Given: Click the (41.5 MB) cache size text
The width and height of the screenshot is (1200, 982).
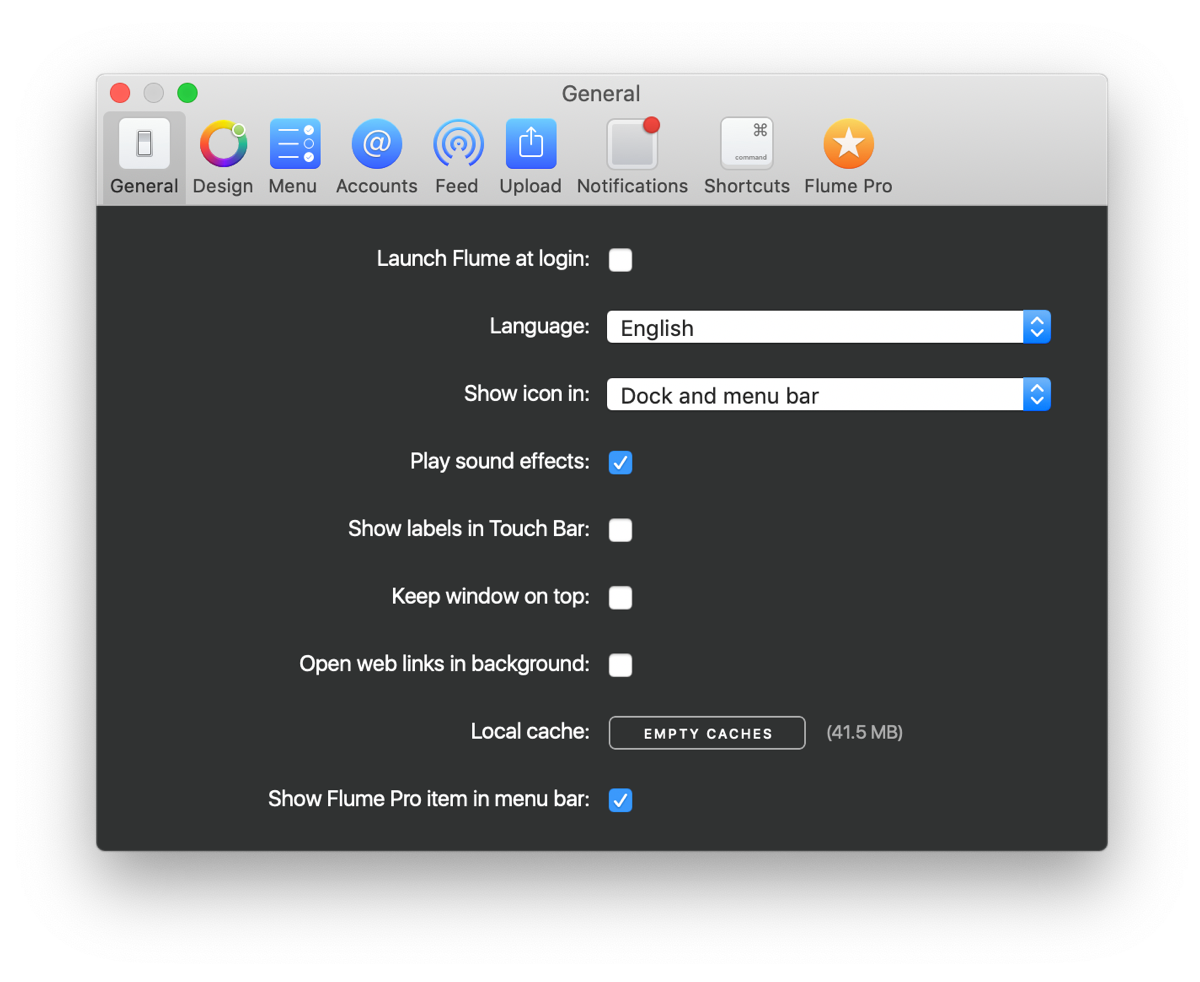Looking at the screenshot, I should (864, 733).
